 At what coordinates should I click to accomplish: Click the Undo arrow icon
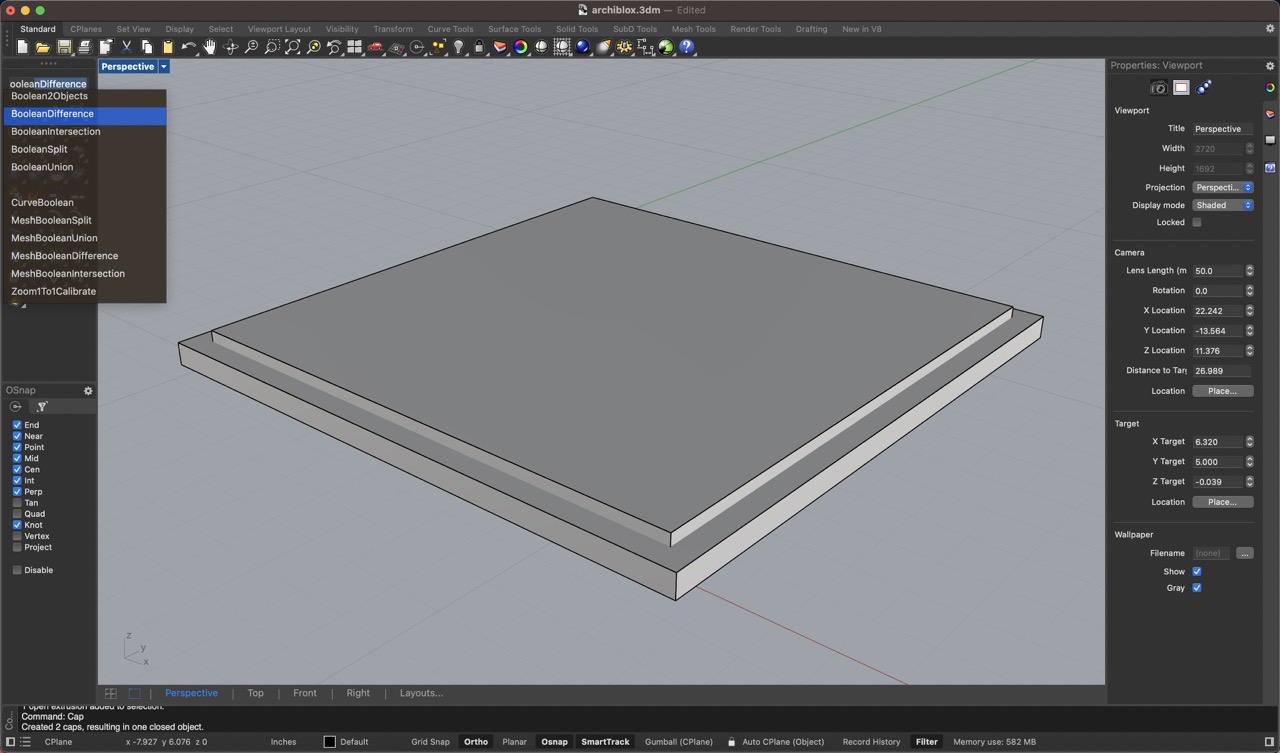[x=189, y=47]
